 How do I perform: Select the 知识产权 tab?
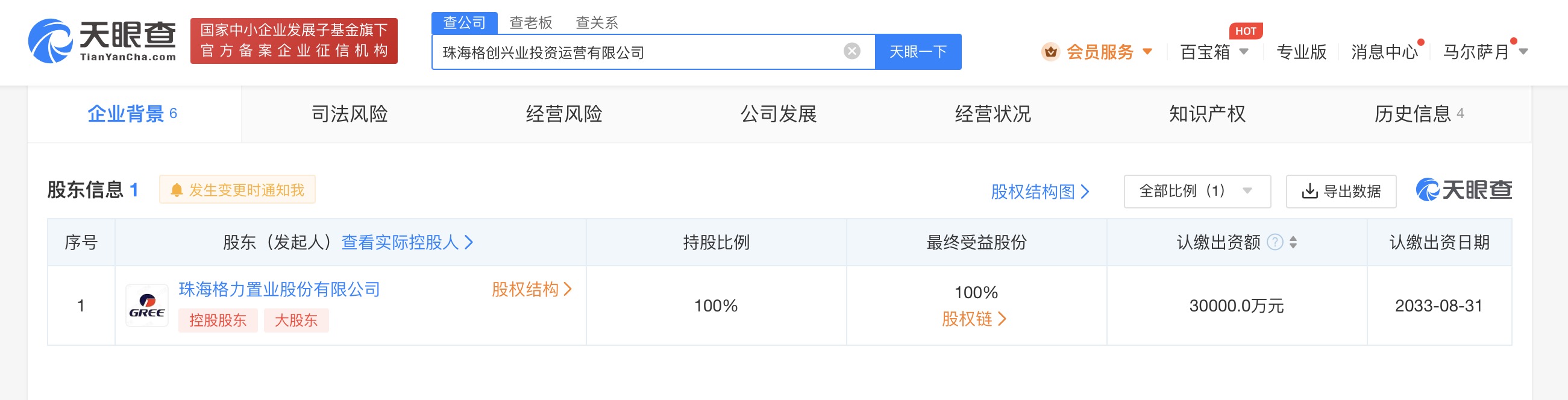1207,114
